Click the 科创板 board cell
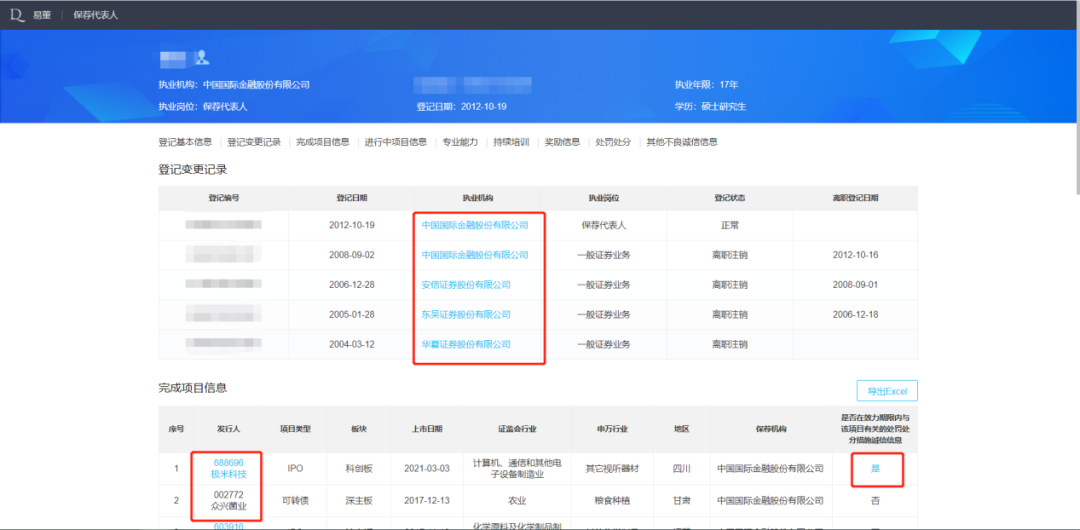Image resolution: width=1080 pixels, height=530 pixels. pyautogui.click(x=359, y=468)
